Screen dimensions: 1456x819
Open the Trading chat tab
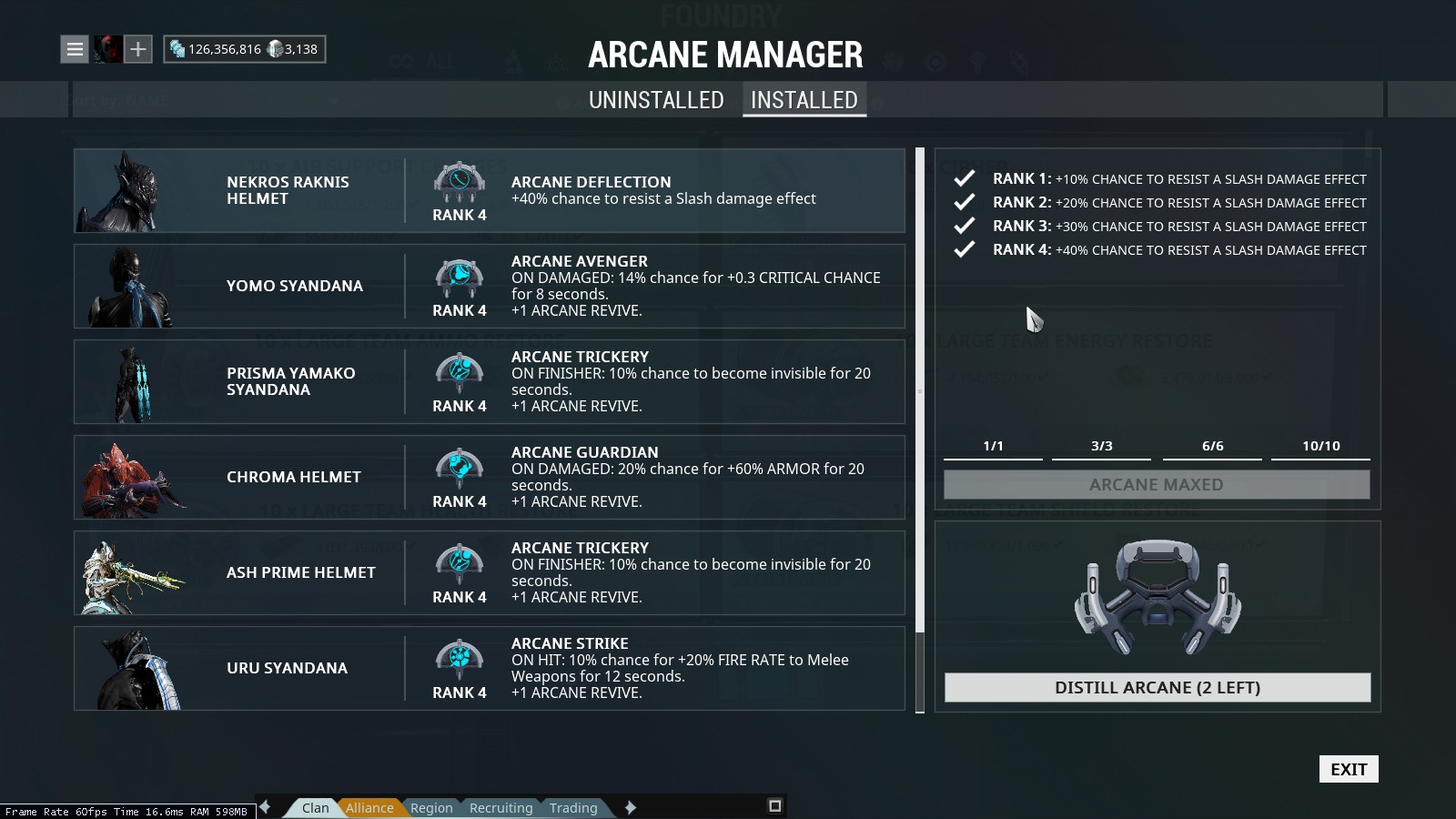[x=573, y=808]
